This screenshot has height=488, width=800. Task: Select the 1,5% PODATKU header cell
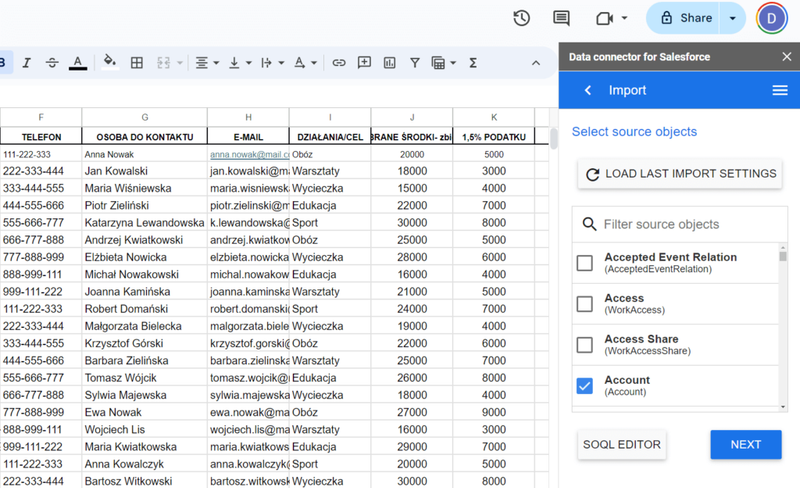[493, 137]
